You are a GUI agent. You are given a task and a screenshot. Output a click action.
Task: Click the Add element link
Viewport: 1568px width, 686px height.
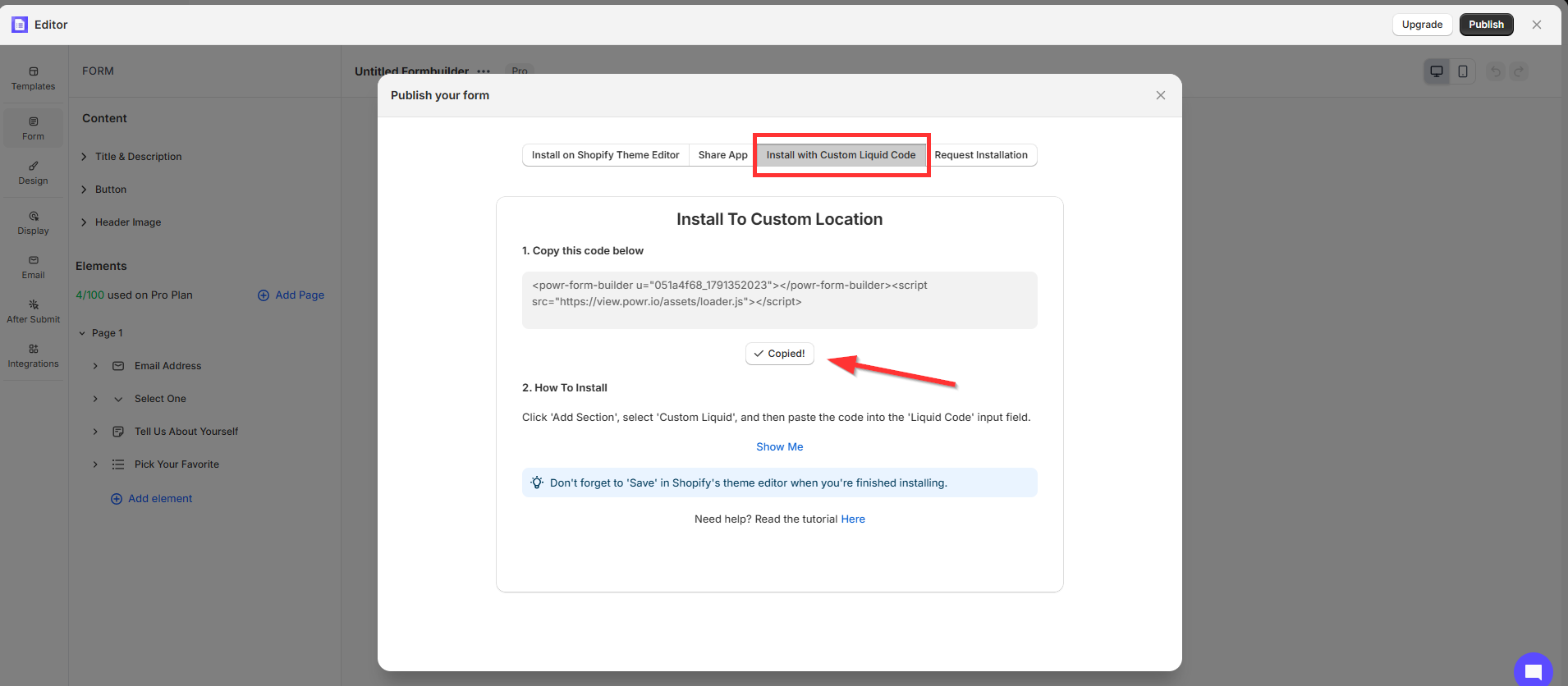152,499
